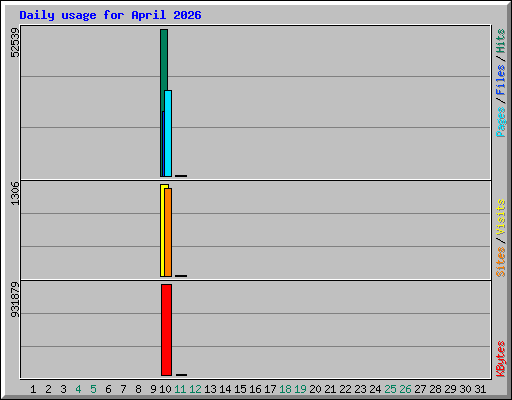Image resolution: width=512 pixels, height=400 pixels.
Task: Click the 931879 axis value
Action: tap(15, 300)
